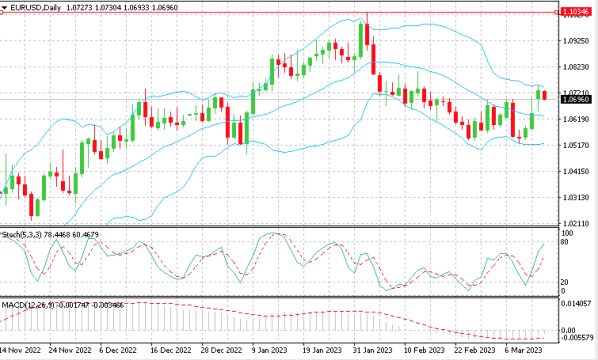
Task: Click the black 1.06960 current price tag
Action: 576,100
